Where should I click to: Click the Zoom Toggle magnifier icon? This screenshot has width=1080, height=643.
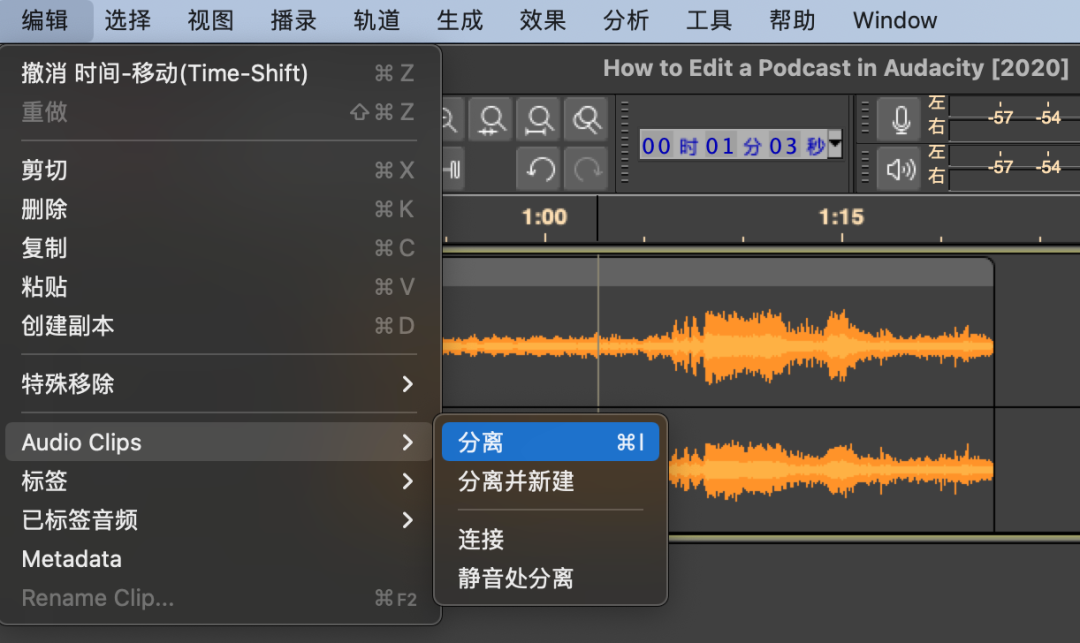pyautogui.click(x=586, y=120)
